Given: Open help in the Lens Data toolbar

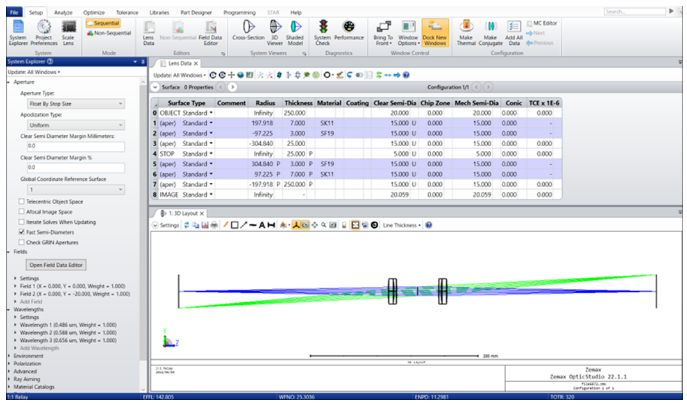Looking at the screenshot, I should pos(406,75).
